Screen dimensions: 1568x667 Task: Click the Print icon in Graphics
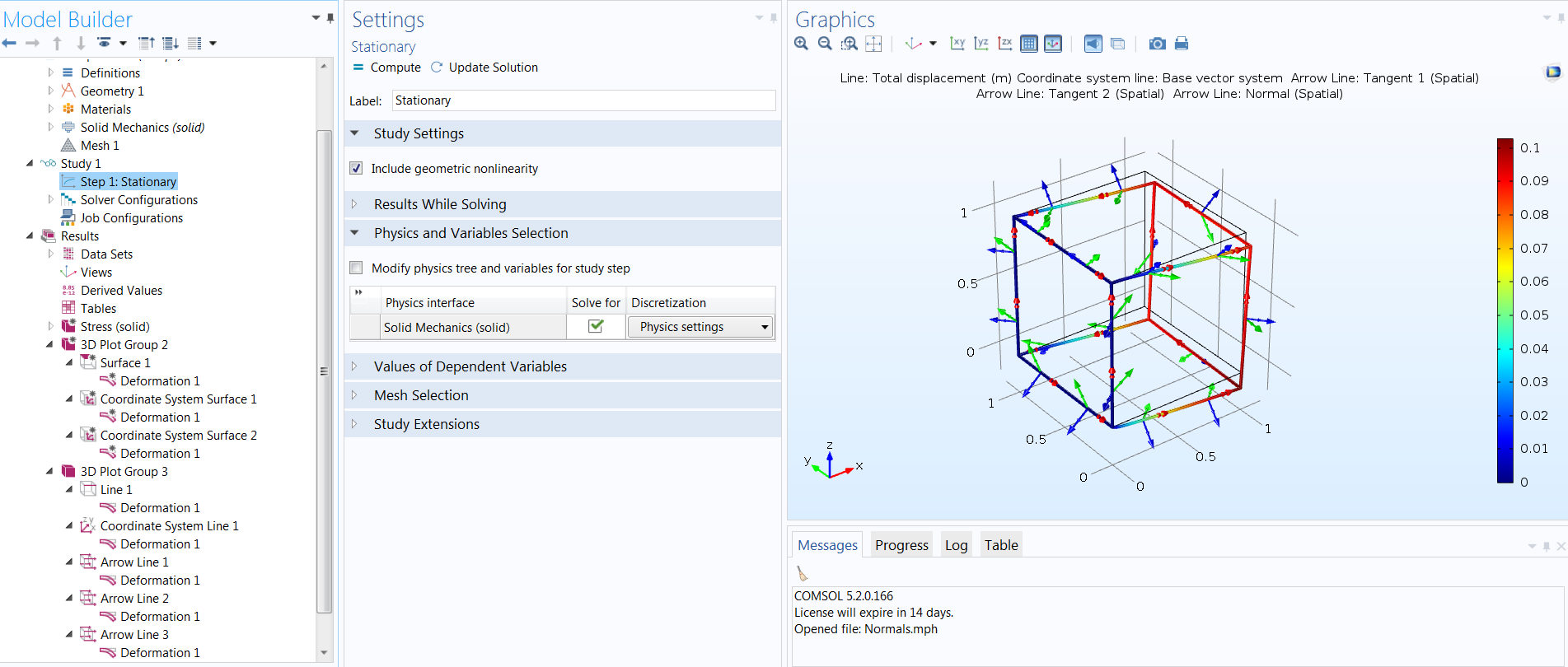[1182, 44]
